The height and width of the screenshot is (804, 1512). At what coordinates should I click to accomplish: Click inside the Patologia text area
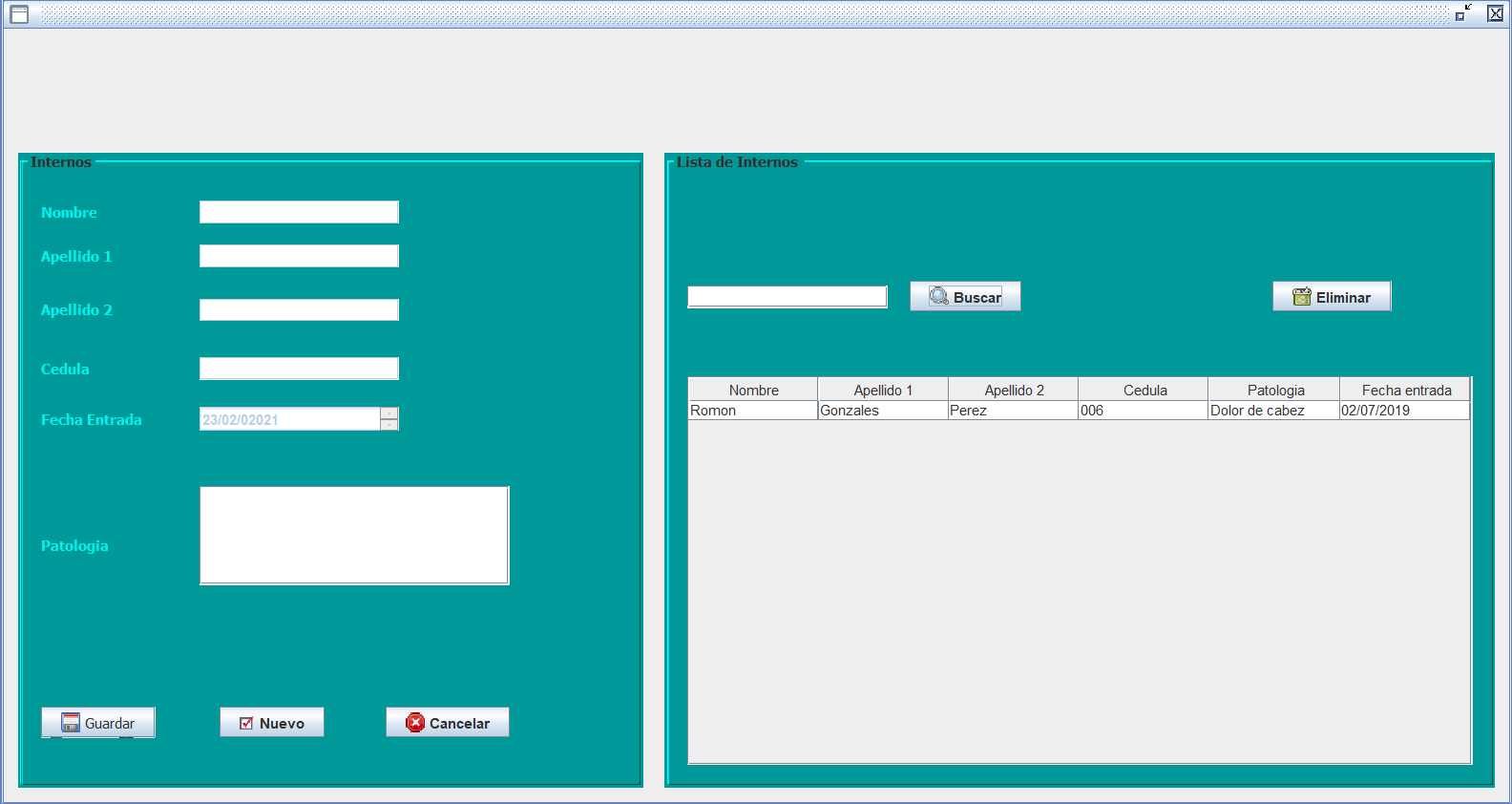click(x=354, y=536)
